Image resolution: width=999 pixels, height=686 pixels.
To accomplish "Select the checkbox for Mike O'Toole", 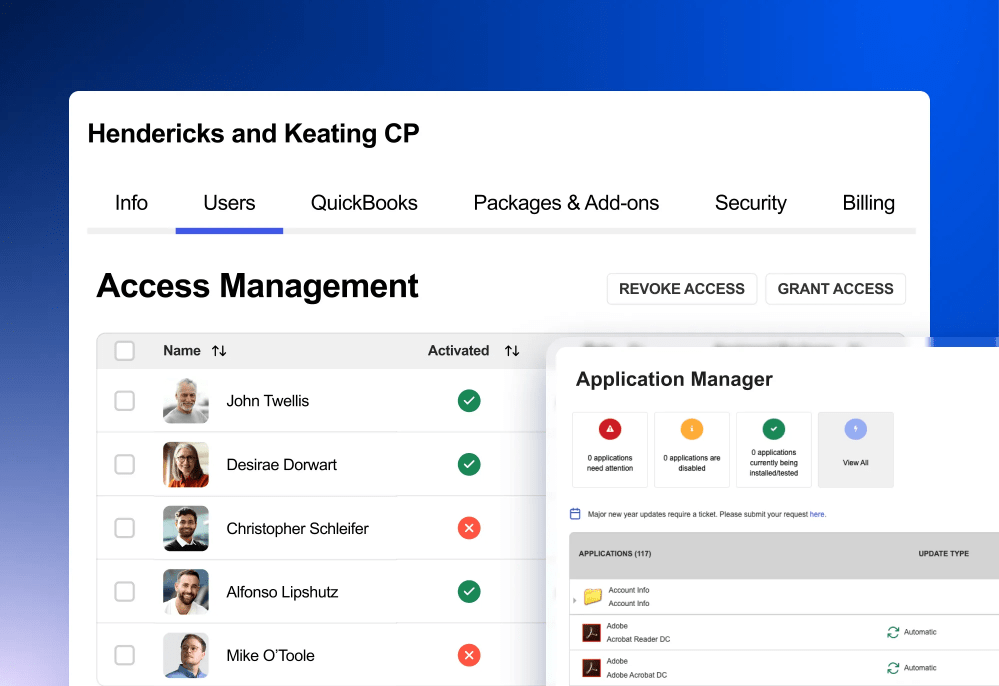I will [124, 655].
